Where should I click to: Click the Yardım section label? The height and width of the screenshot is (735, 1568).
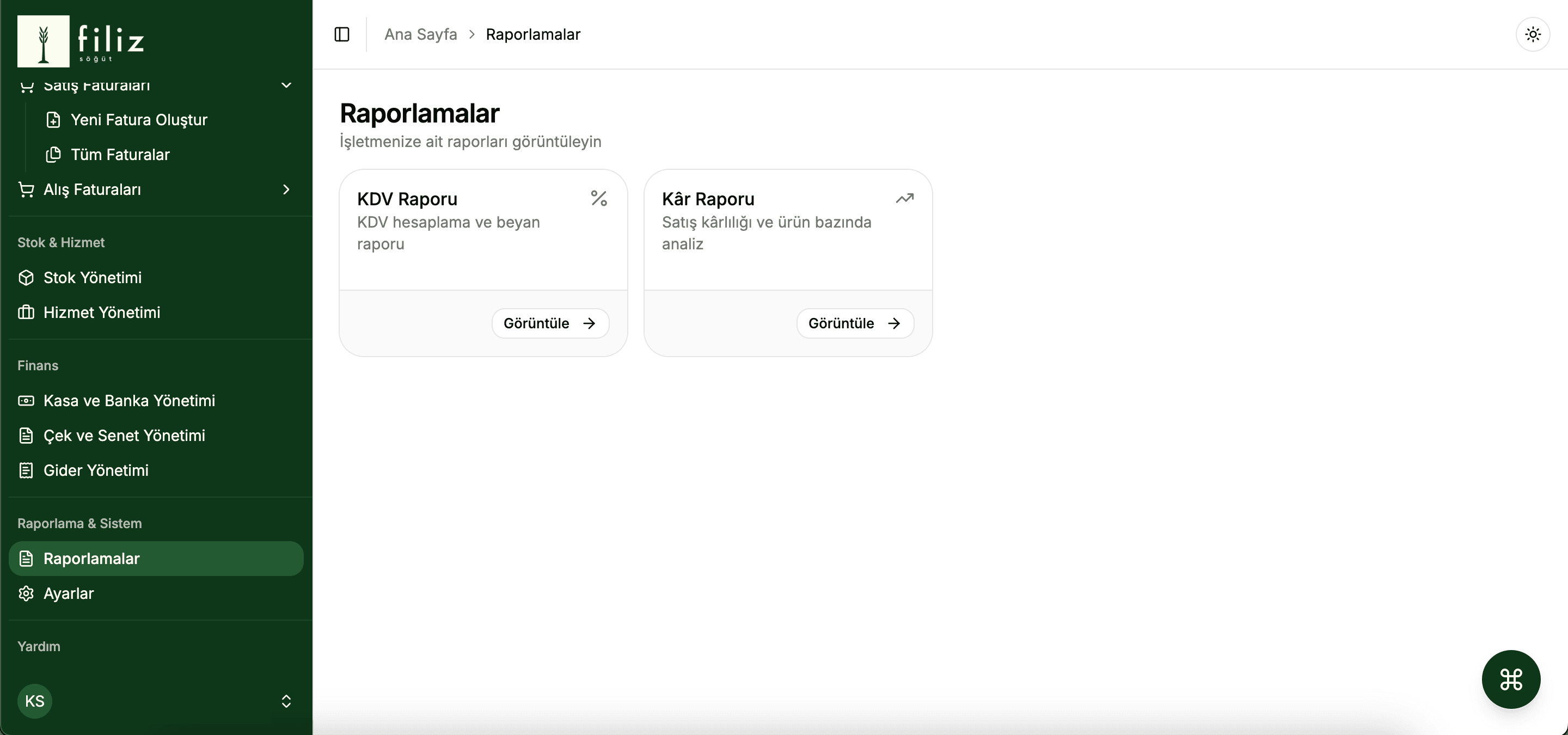(x=39, y=646)
